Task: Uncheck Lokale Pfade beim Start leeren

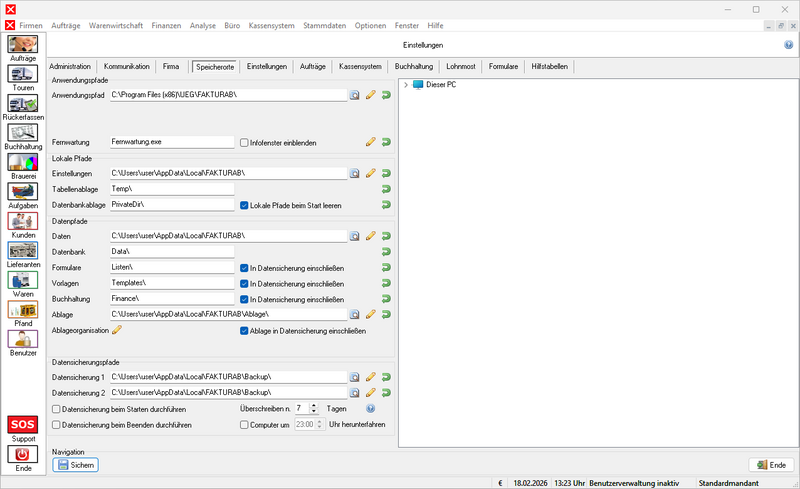Action: [245, 205]
